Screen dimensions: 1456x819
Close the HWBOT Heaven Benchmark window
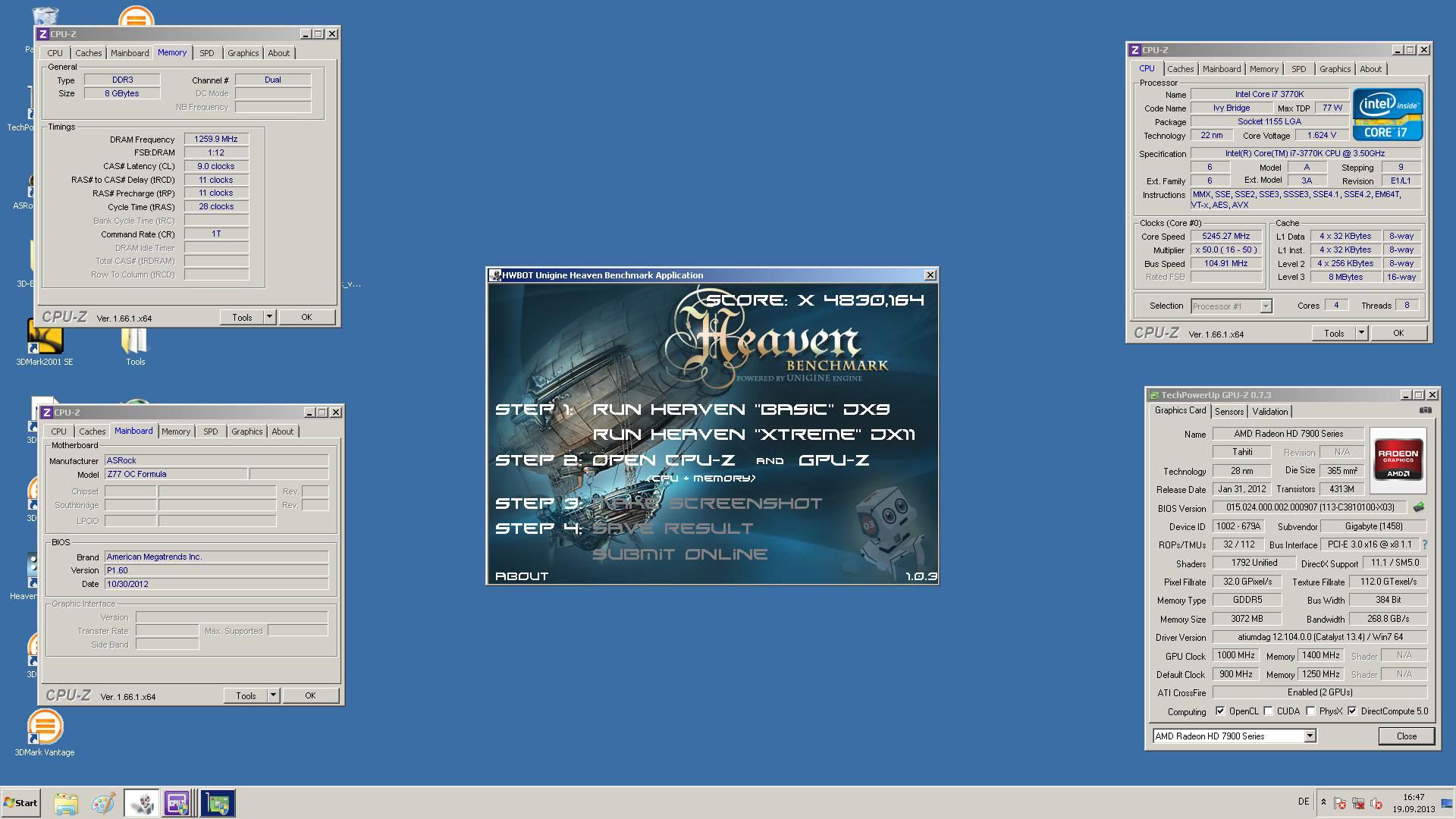coord(930,275)
